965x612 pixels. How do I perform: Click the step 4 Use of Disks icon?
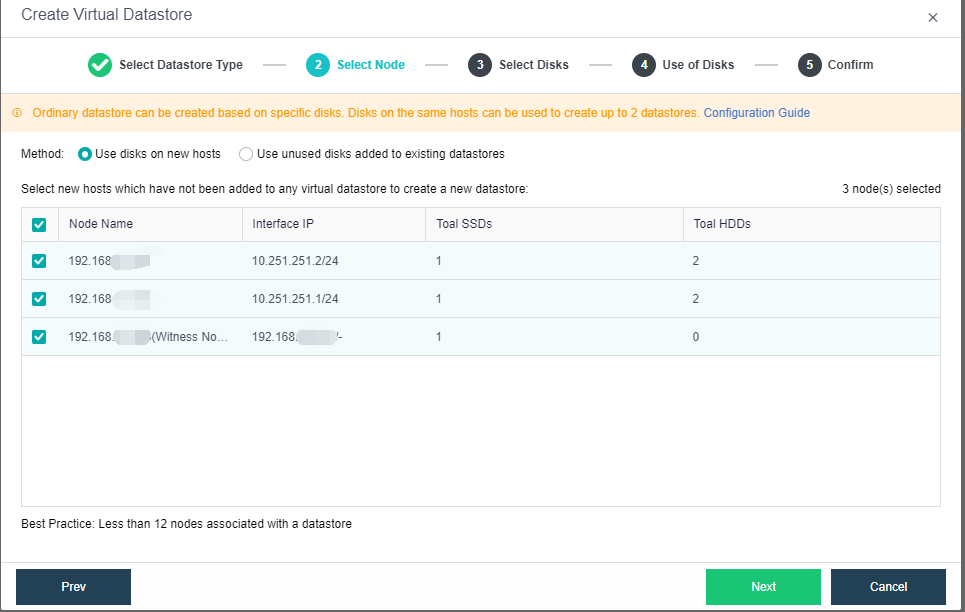[x=644, y=64]
